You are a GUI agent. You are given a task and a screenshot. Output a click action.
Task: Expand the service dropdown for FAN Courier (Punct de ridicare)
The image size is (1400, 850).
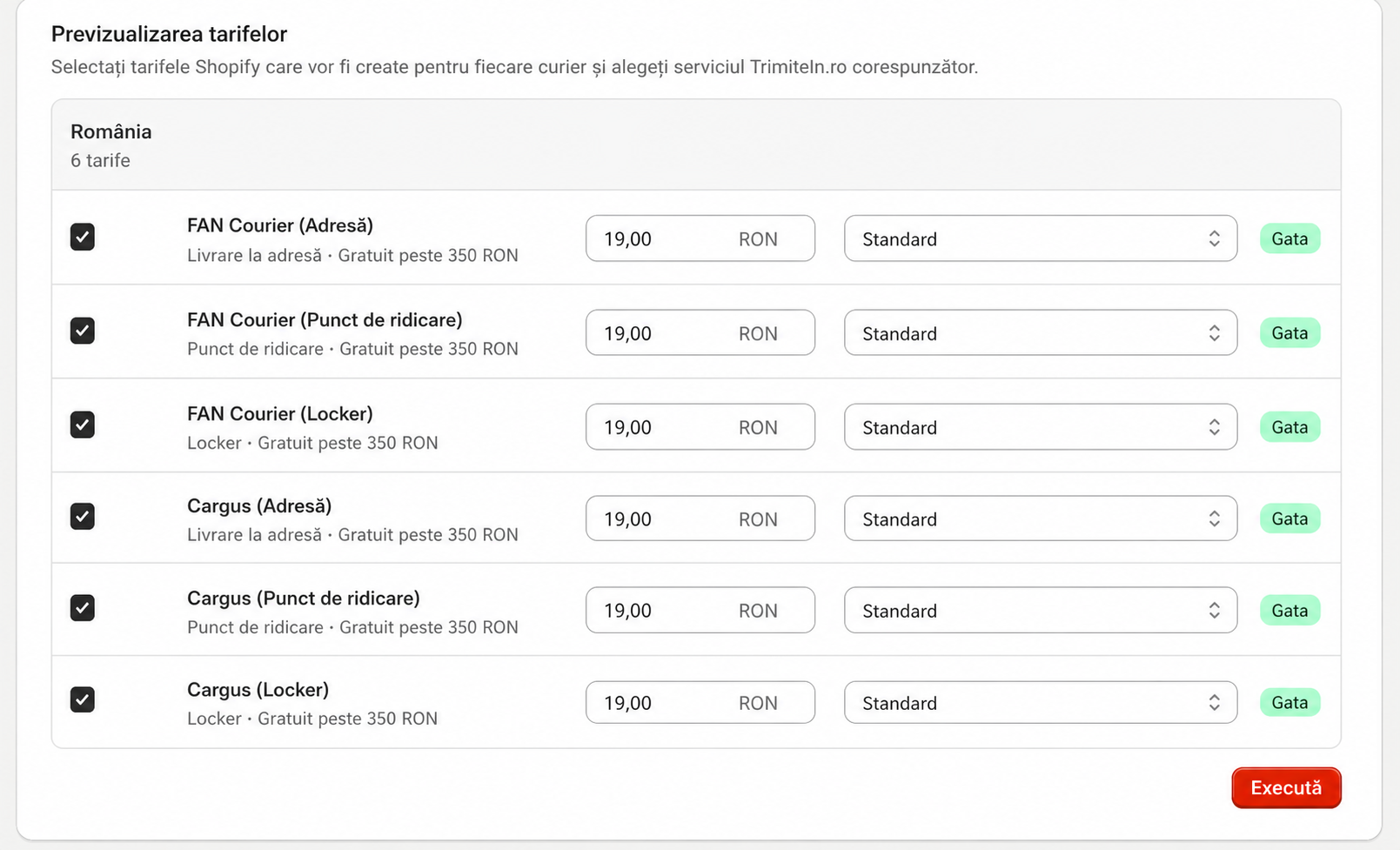(x=1041, y=332)
